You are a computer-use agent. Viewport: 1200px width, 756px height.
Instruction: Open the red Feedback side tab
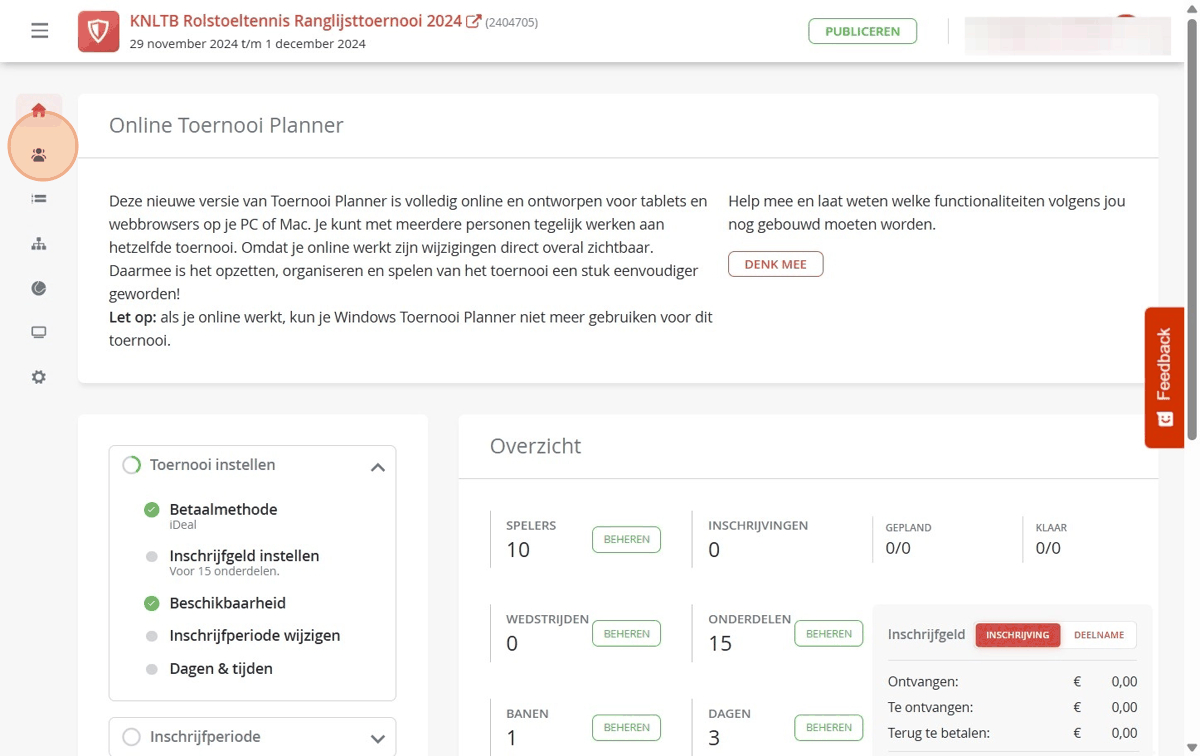1164,377
